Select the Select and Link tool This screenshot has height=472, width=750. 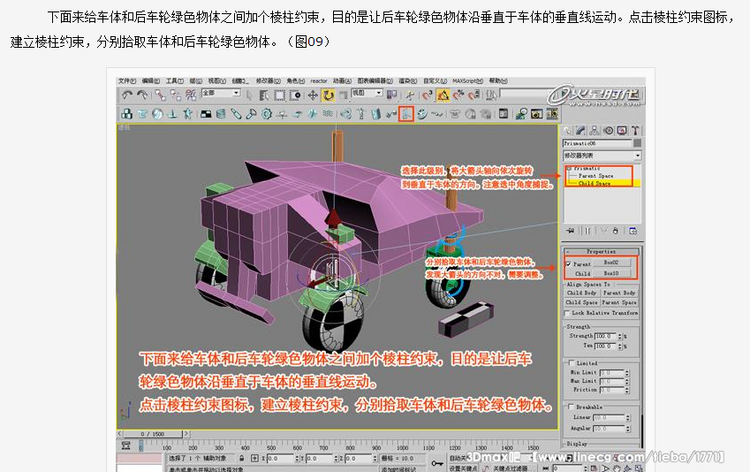(x=160, y=95)
